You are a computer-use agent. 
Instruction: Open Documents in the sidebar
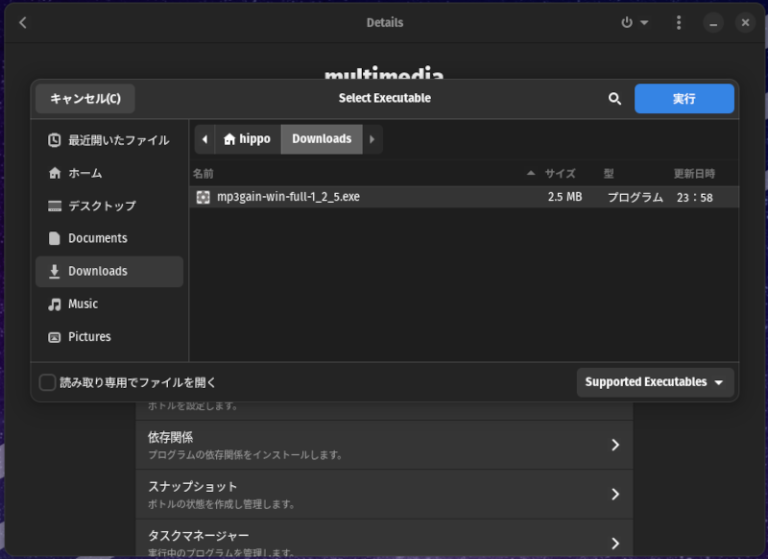pyautogui.click(x=109, y=238)
